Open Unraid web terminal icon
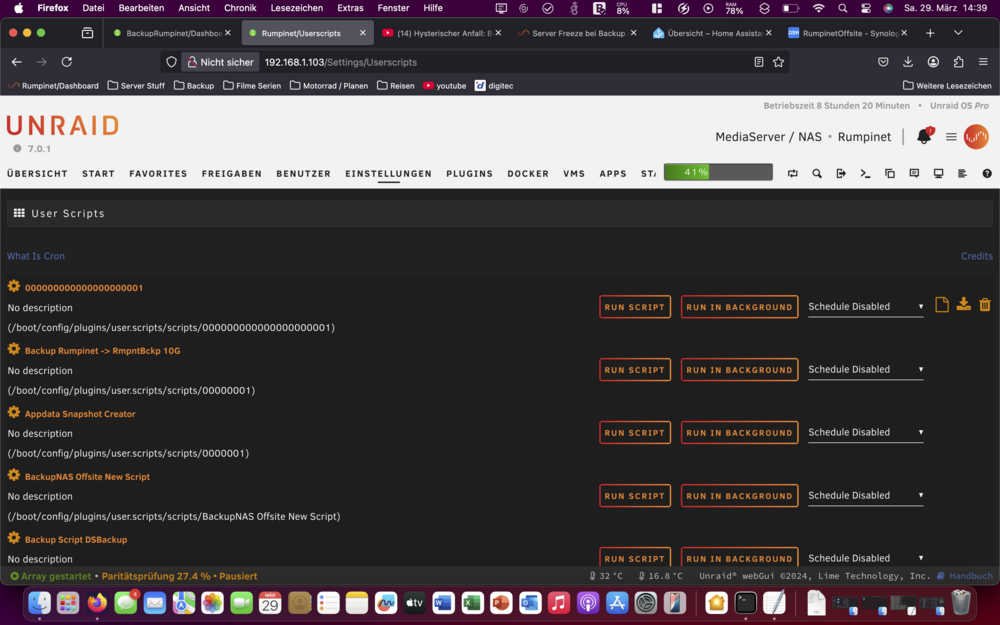 click(x=865, y=173)
